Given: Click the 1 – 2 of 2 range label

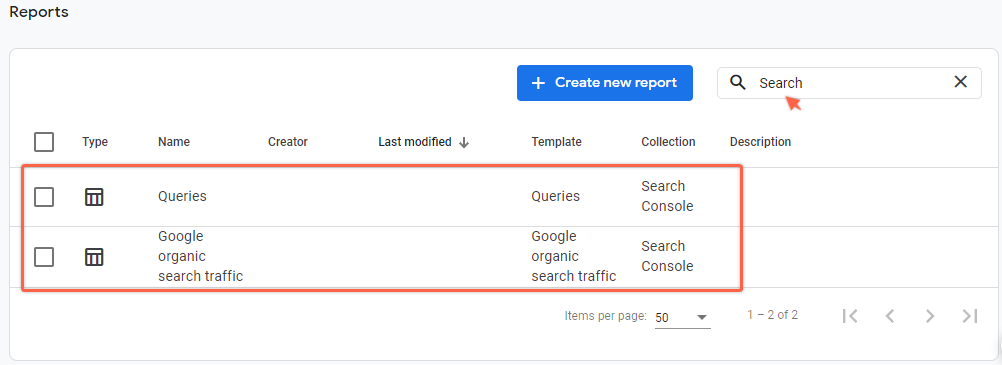Looking at the screenshot, I should click(773, 315).
